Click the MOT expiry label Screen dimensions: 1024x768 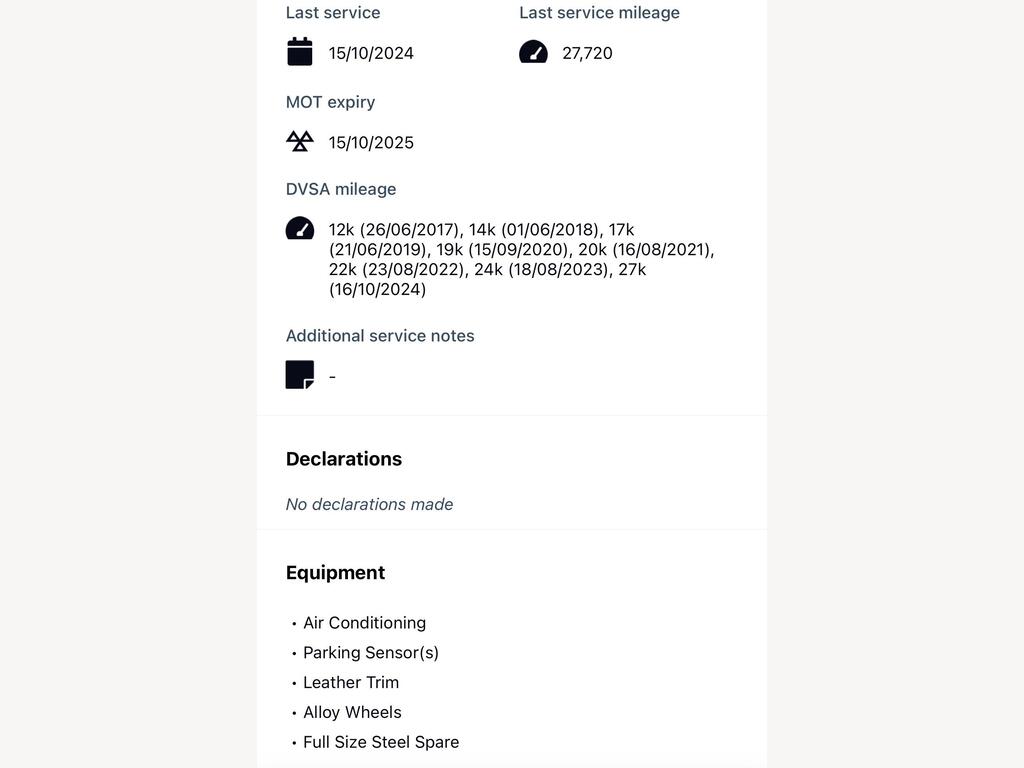[330, 103]
